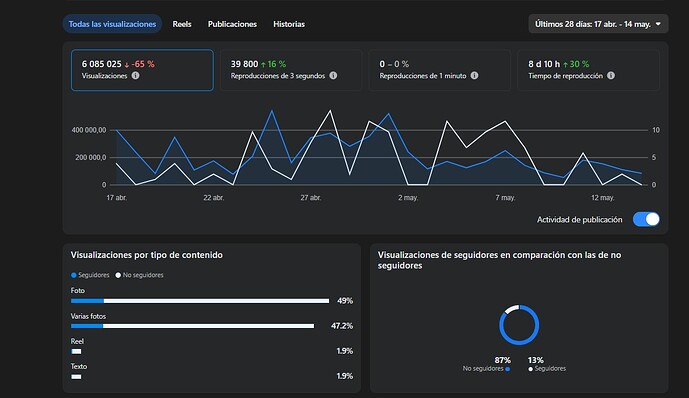Open info icon for Reproducciones de 1 minuto
This screenshot has height=398, width=689.
point(475,76)
